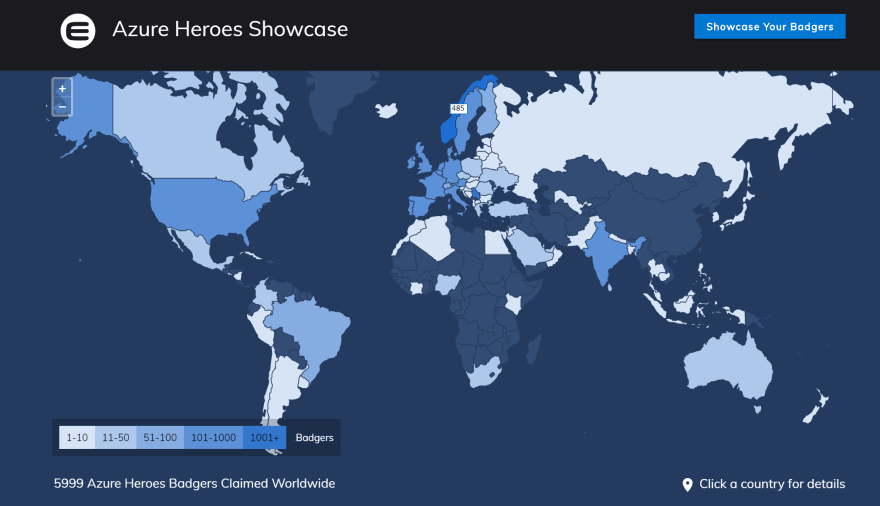This screenshot has height=506, width=880.
Task: Select New Zealand on the map
Action: point(817,406)
